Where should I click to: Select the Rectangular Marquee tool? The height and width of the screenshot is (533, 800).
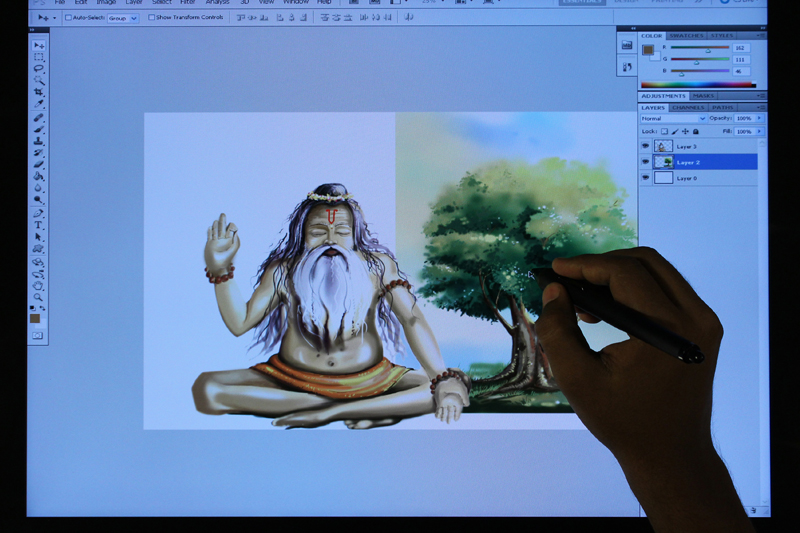tap(38, 58)
